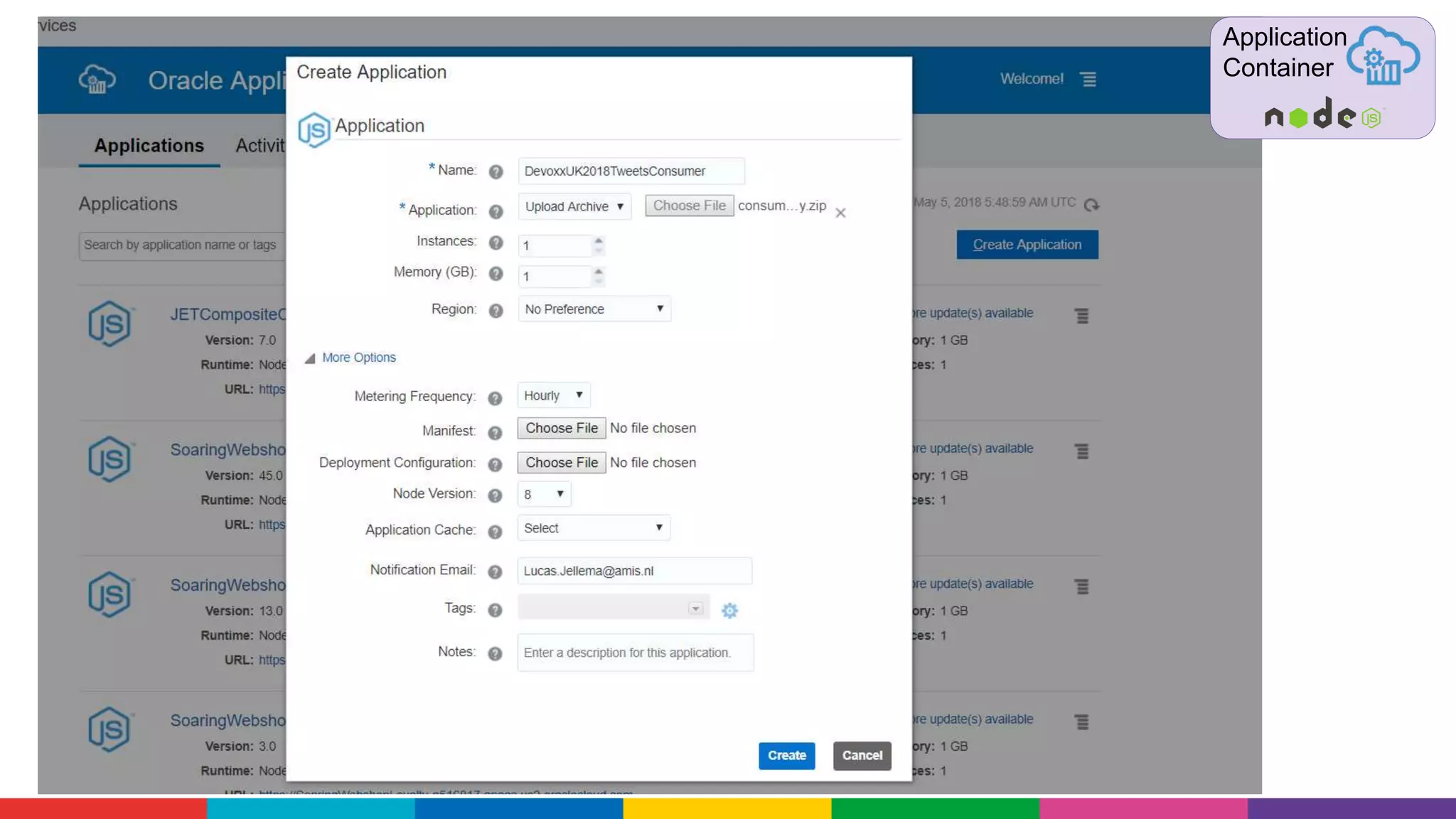The height and width of the screenshot is (819, 1456).
Task: Choose File for the Manifest field
Action: [562, 428]
